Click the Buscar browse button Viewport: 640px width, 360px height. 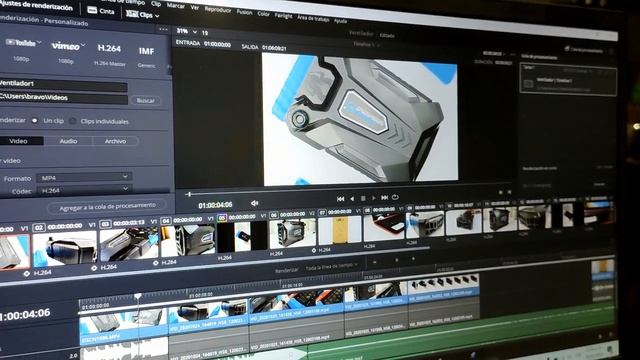coord(145,100)
